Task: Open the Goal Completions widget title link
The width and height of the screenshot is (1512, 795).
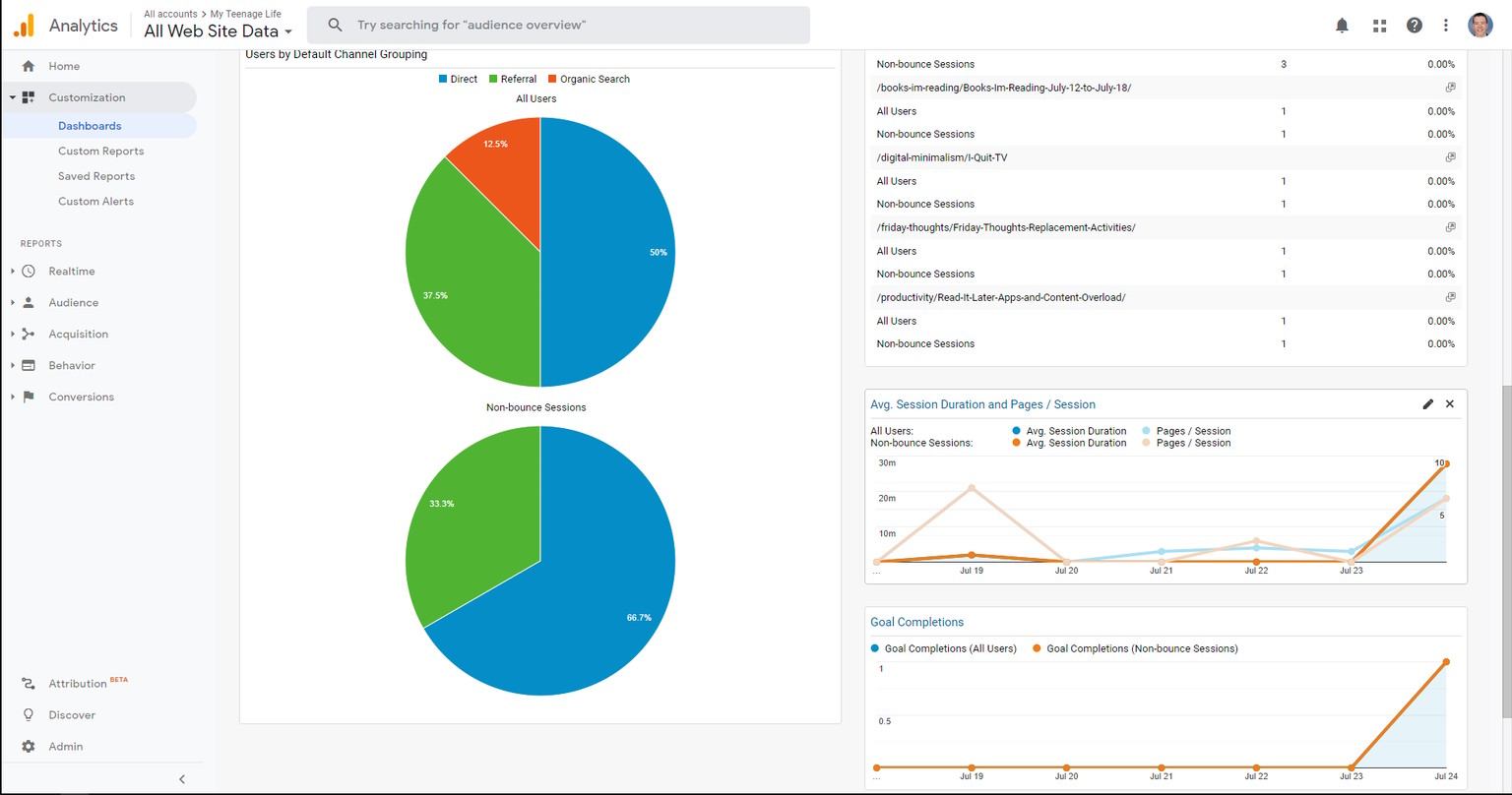Action: click(916, 622)
